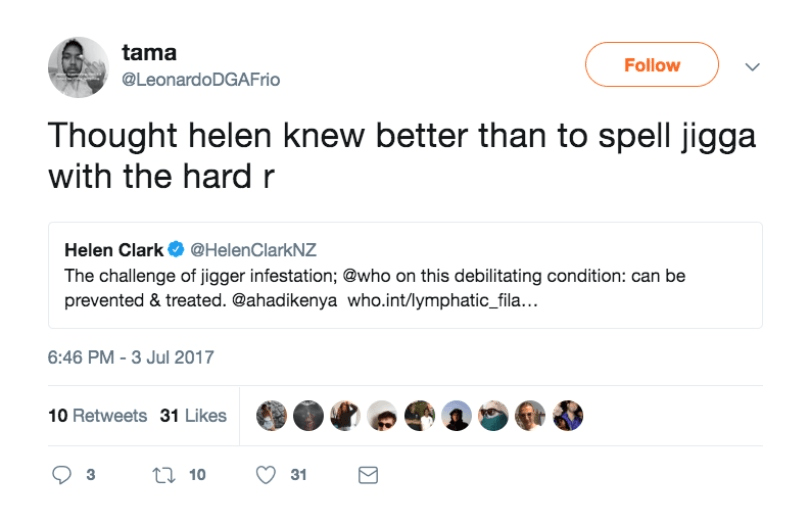Click the envelope direct message icon

point(368,475)
